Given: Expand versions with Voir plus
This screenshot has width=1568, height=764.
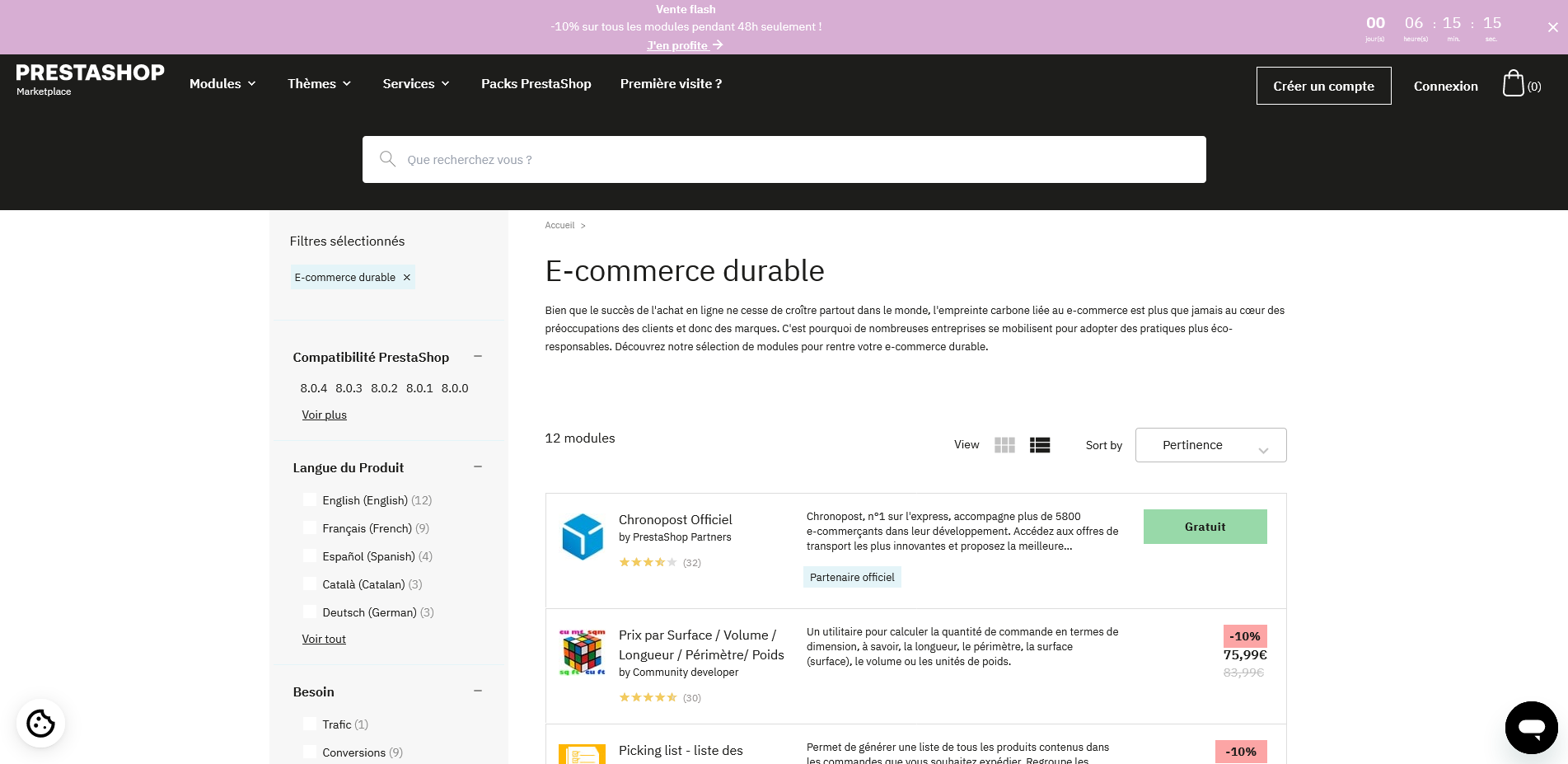Looking at the screenshot, I should (324, 415).
